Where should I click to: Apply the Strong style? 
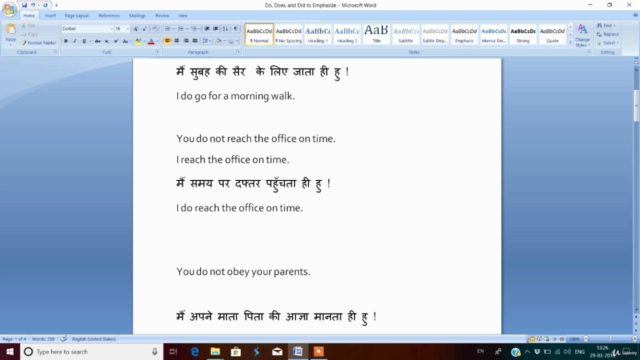click(x=523, y=35)
